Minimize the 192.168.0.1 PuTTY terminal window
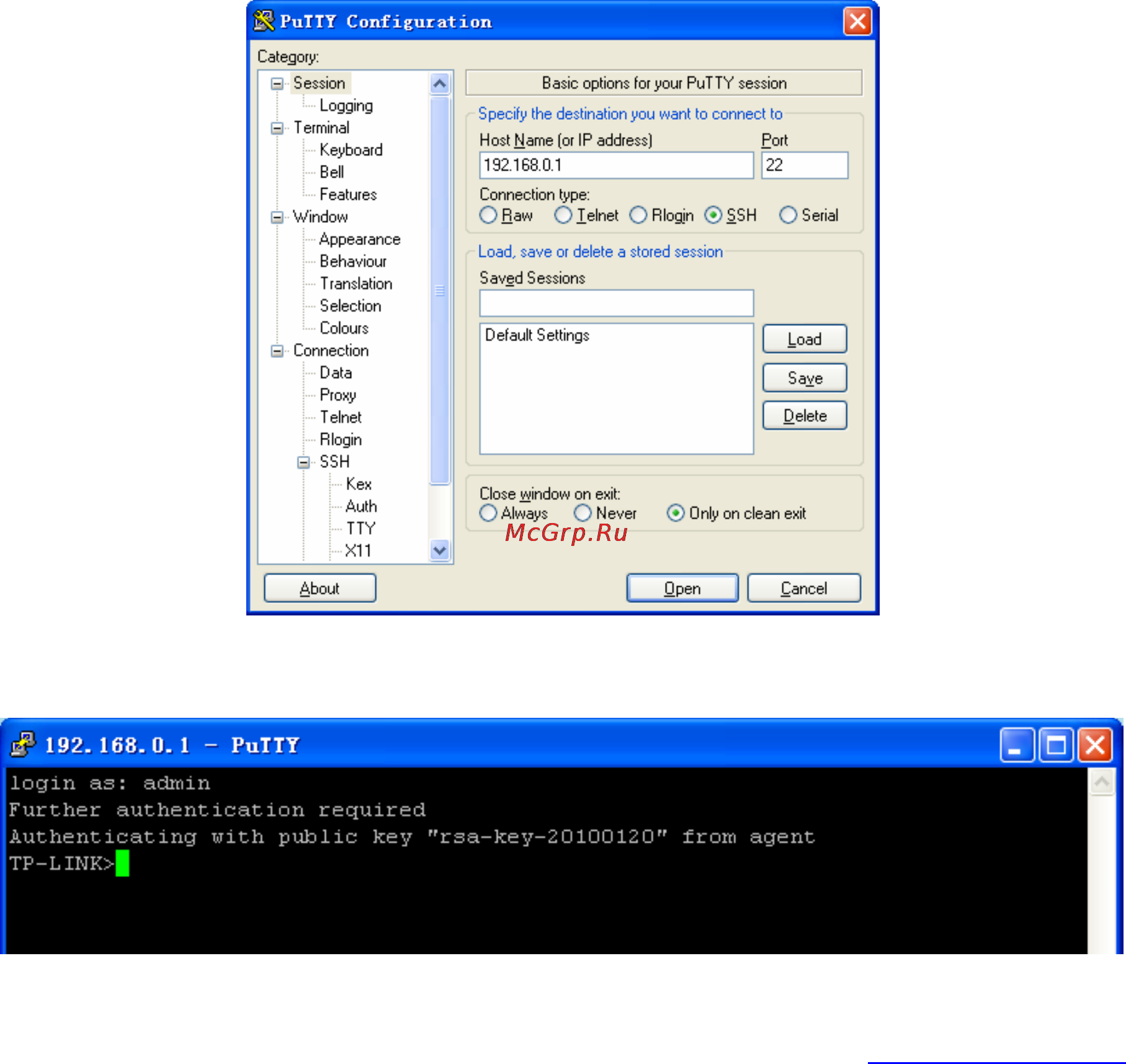Viewport: 1126px width, 1064px height. (x=1016, y=744)
